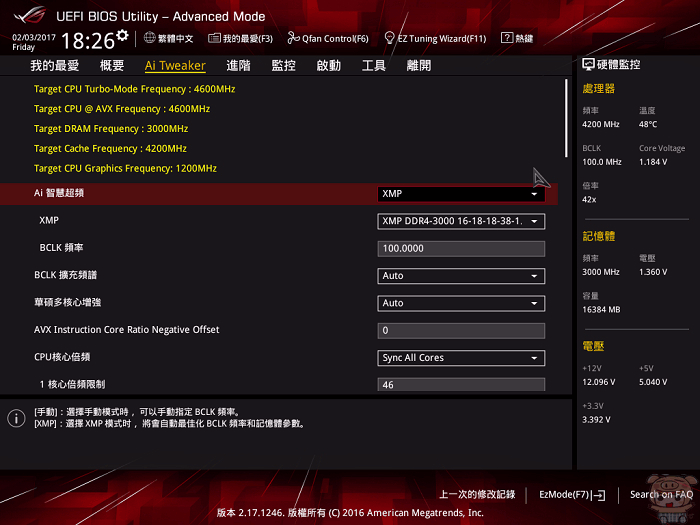The height and width of the screenshot is (525, 700).
Task: Click EzMode exit arrow icon
Action: pyautogui.click(x=599, y=495)
